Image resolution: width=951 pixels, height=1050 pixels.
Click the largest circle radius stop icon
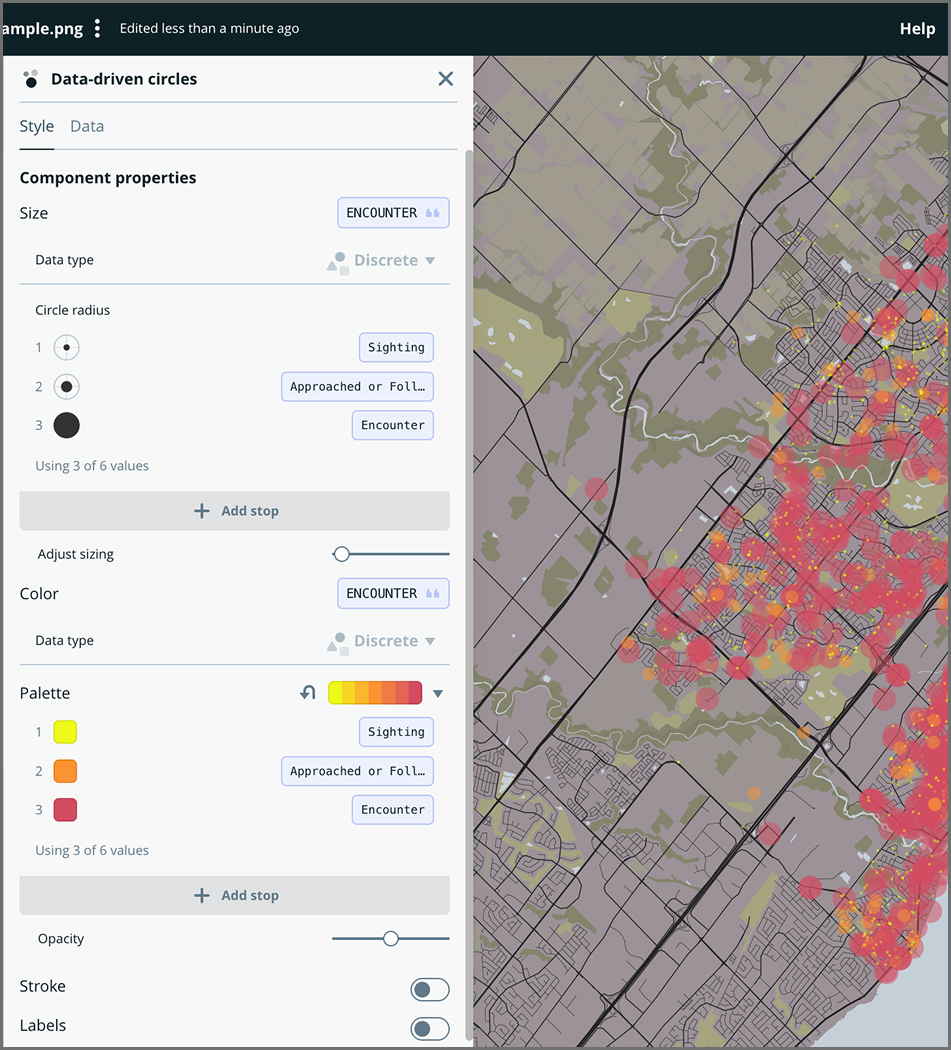[66, 424]
